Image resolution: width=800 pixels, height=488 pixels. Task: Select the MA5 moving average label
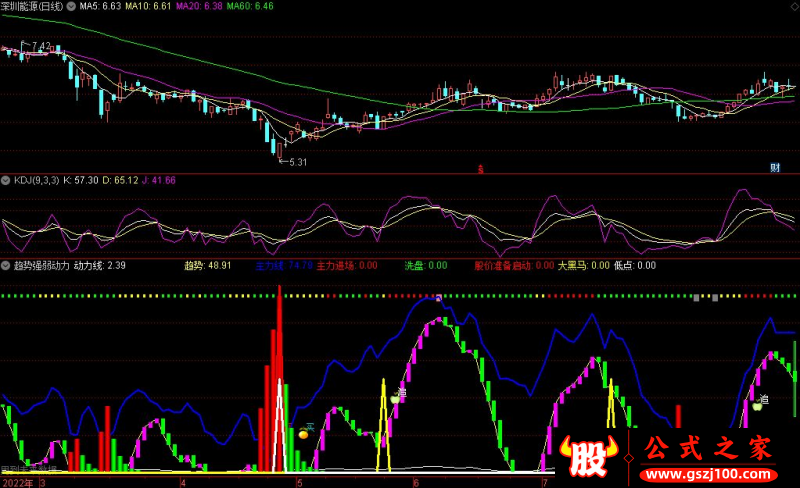pos(99,7)
